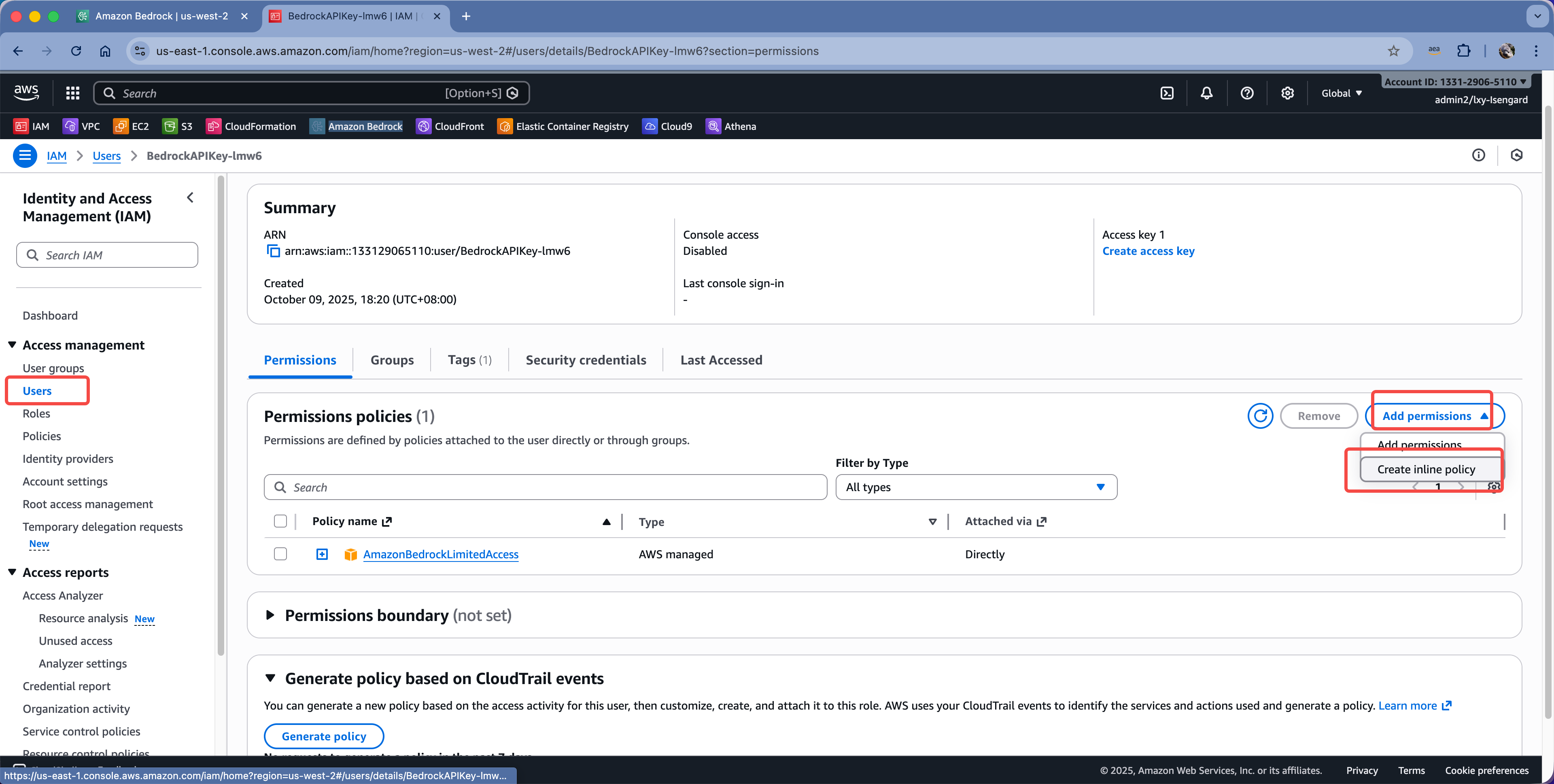Open AWS CloudShell from the top bar

(1167, 93)
